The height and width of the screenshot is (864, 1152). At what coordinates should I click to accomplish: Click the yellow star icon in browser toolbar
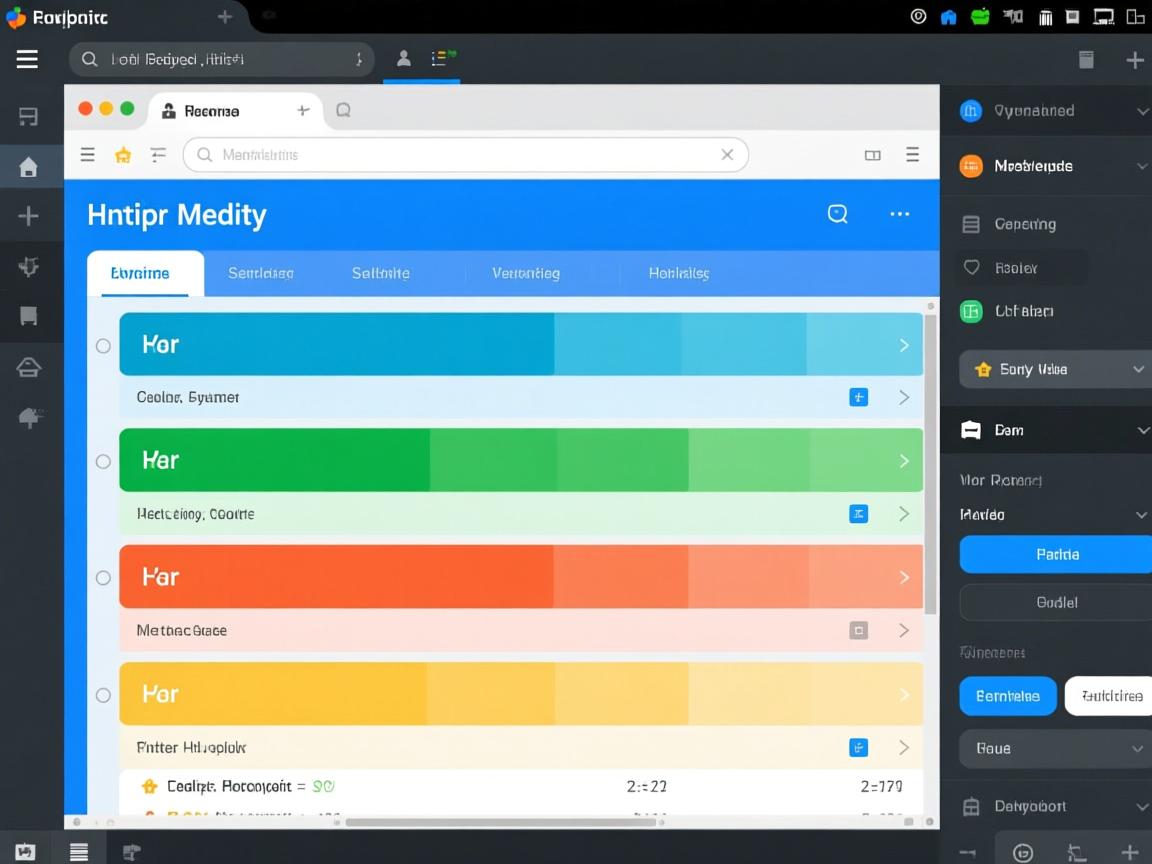click(x=123, y=155)
